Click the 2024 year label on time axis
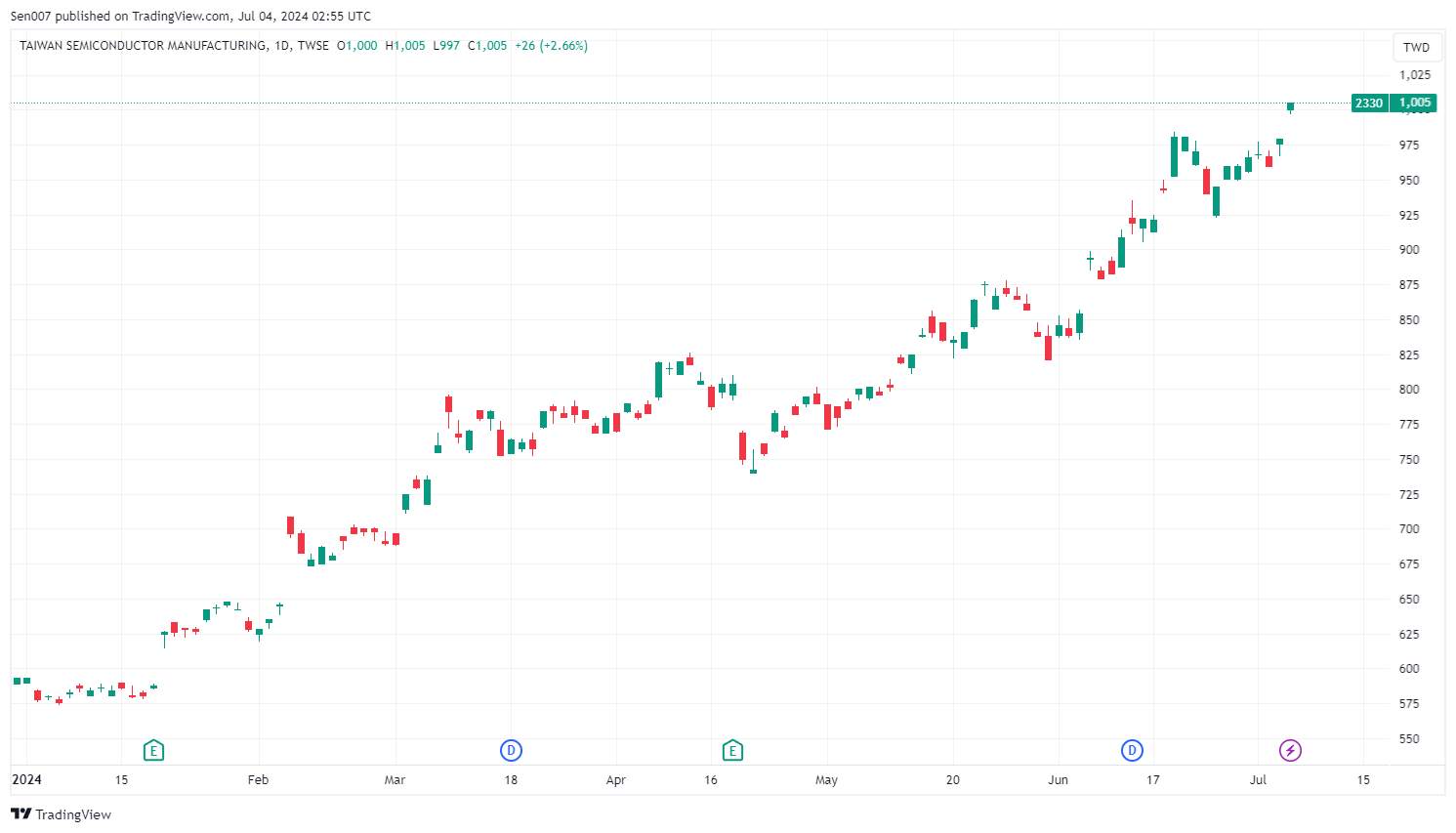Image resolution: width=1456 pixels, height=833 pixels. point(26,779)
